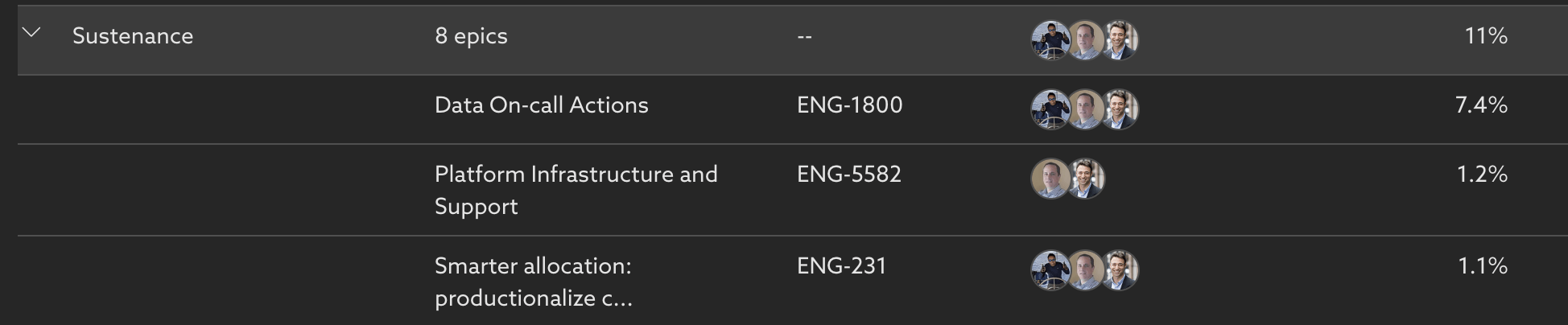Open issue ENG-5582
1568x325 pixels.
[x=848, y=175]
